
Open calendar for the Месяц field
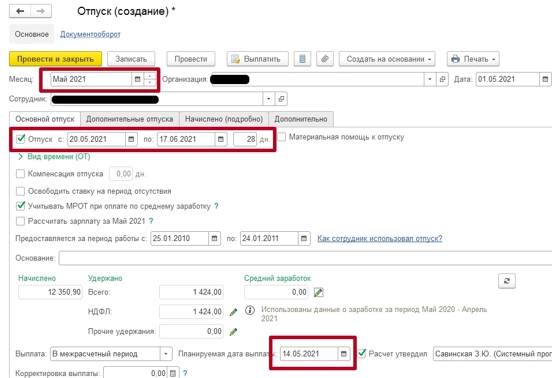click(x=137, y=79)
